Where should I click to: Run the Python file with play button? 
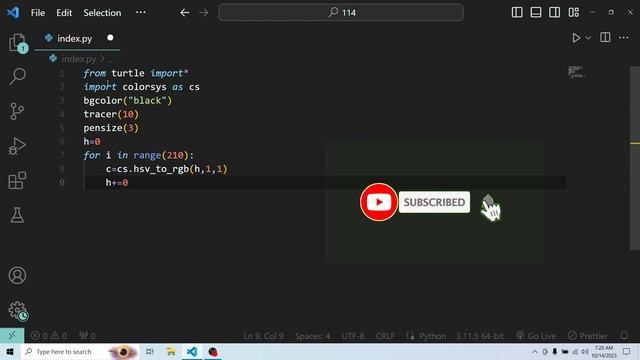click(x=576, y=38)
